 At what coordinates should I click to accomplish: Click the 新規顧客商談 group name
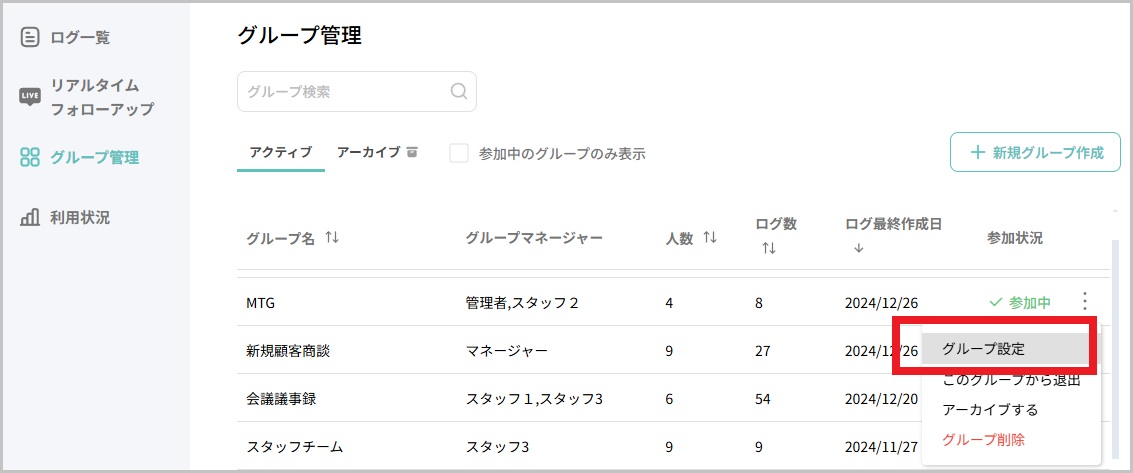288,351
